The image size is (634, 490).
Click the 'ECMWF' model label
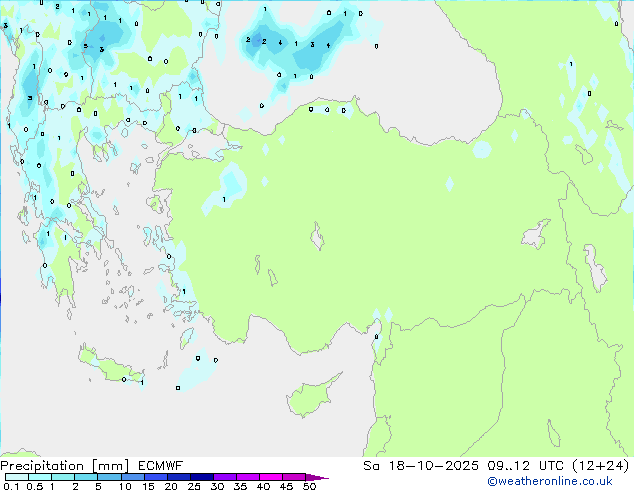tap(160, 466)
